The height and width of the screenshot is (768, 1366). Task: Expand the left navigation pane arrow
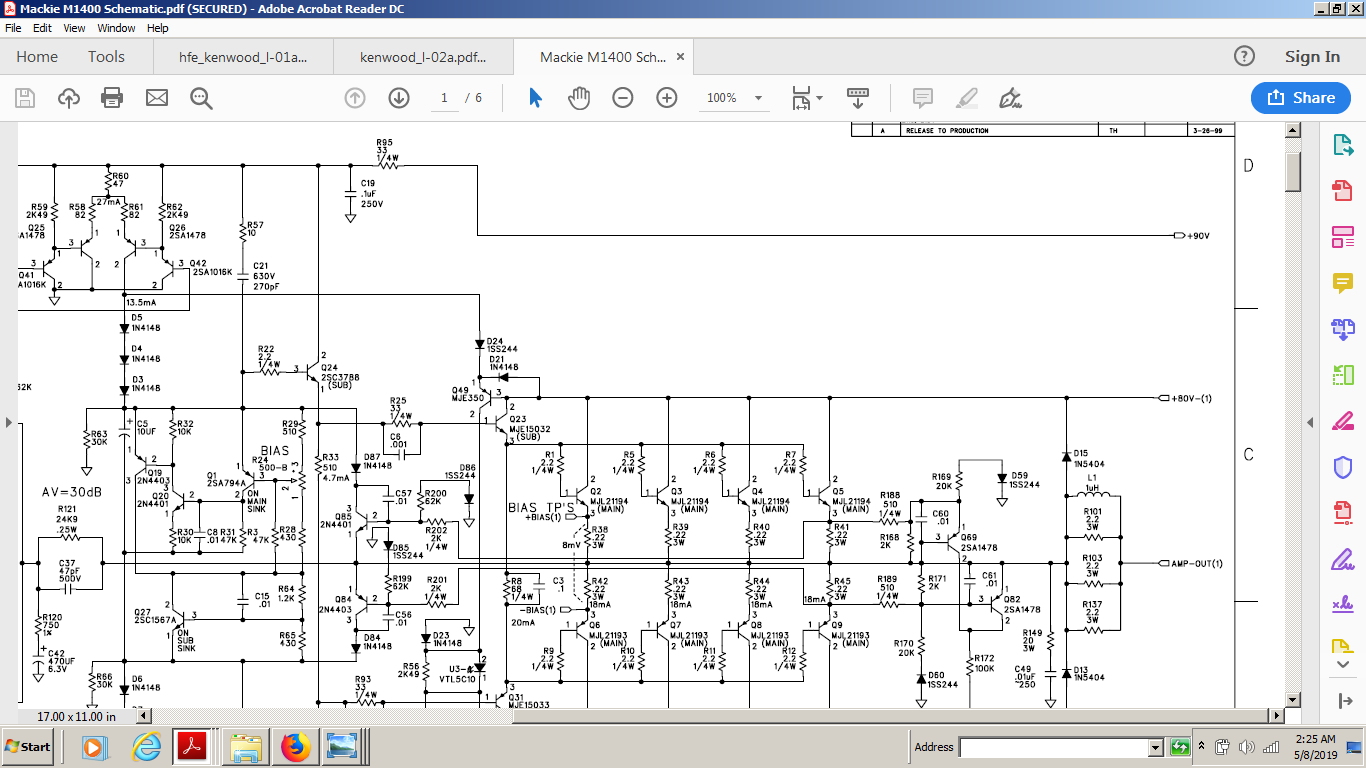[9, 423]
